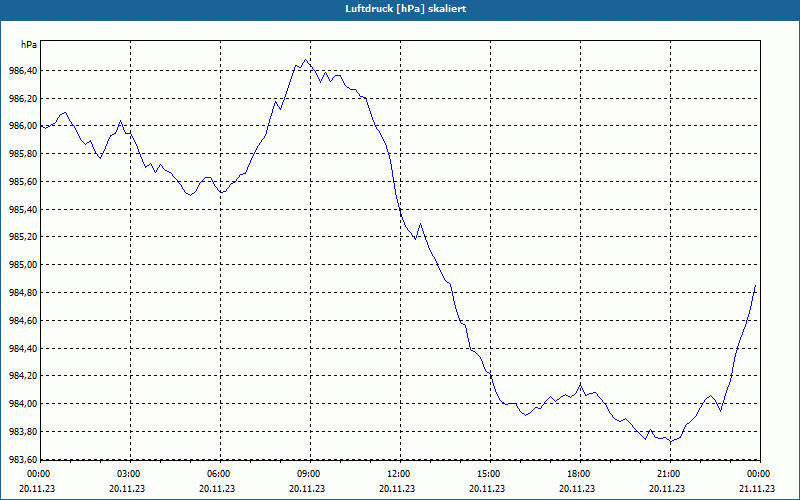Select the 986,40 y-axis value
This screenshot has height=500, width=800.
coord(23,70)
